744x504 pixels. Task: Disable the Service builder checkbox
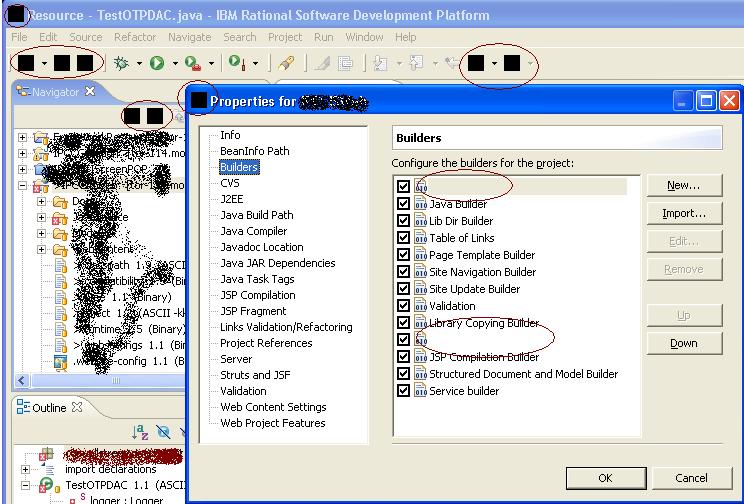click(x=403, y=391)
